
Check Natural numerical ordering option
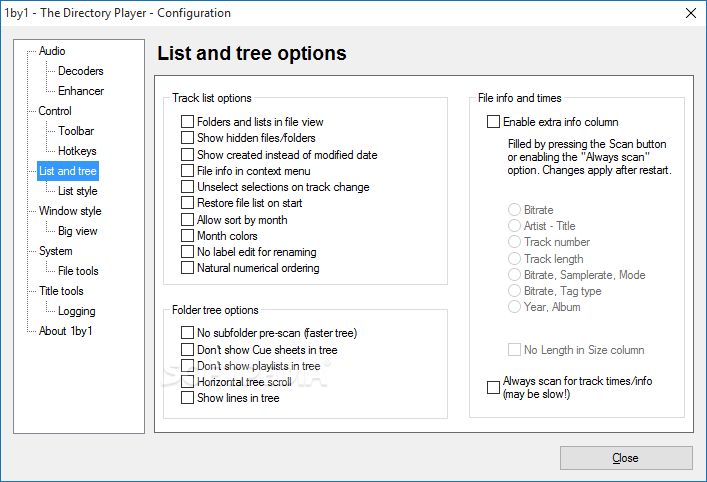(188, 268)
